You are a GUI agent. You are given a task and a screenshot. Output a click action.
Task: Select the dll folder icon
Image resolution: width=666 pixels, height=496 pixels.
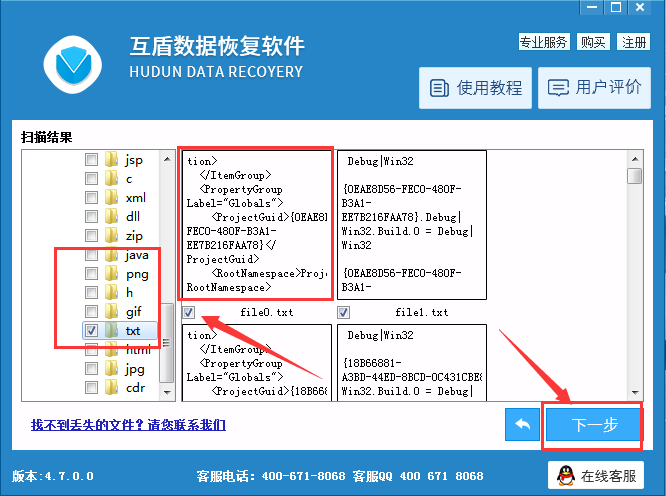(112, 216)
